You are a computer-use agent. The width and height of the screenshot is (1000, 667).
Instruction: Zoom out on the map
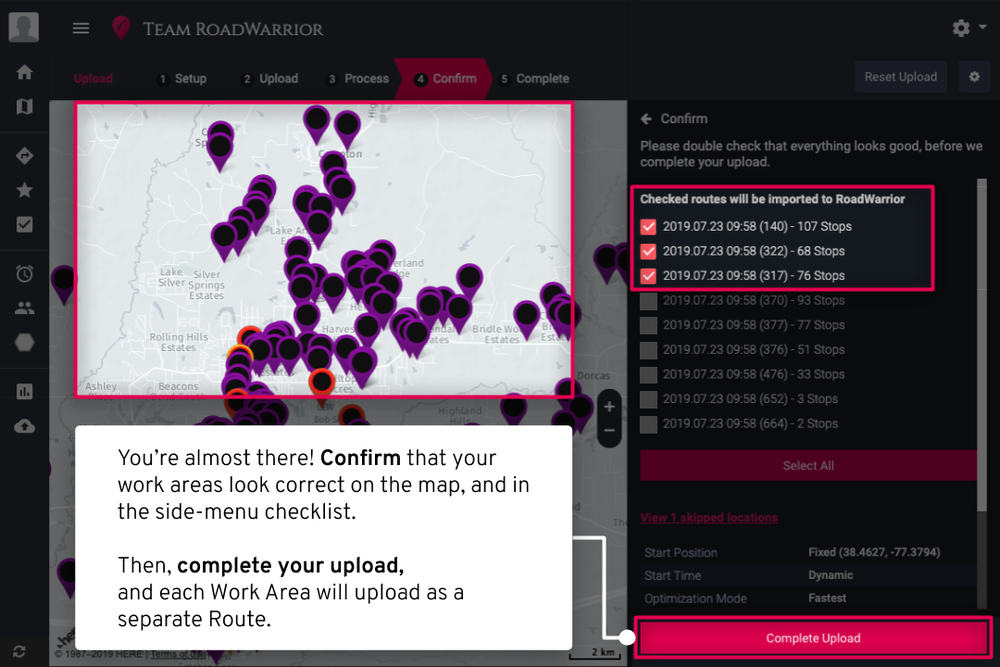point(609,431)
